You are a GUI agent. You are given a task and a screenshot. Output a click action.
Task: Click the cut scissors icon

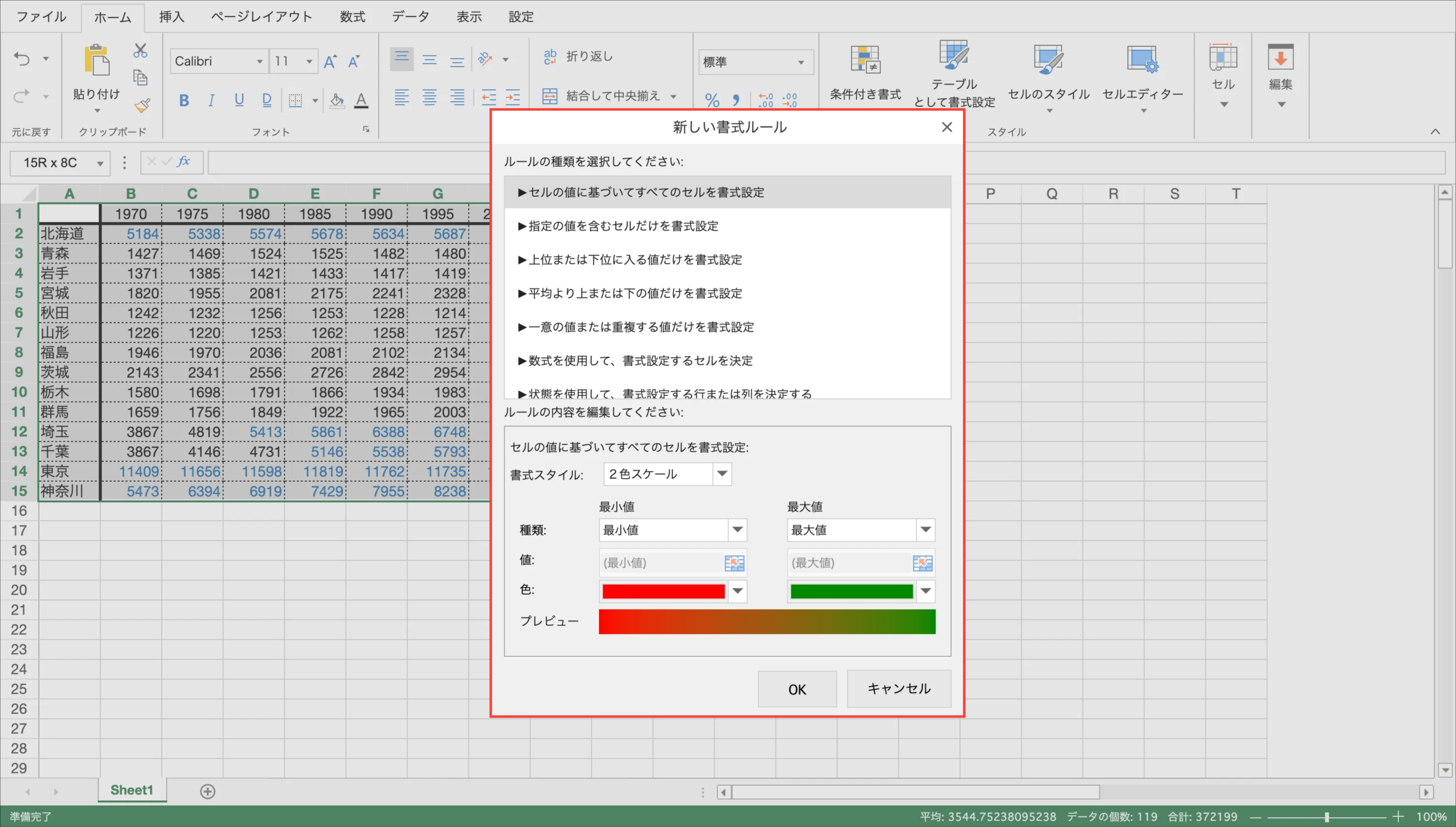pos(140,51)
